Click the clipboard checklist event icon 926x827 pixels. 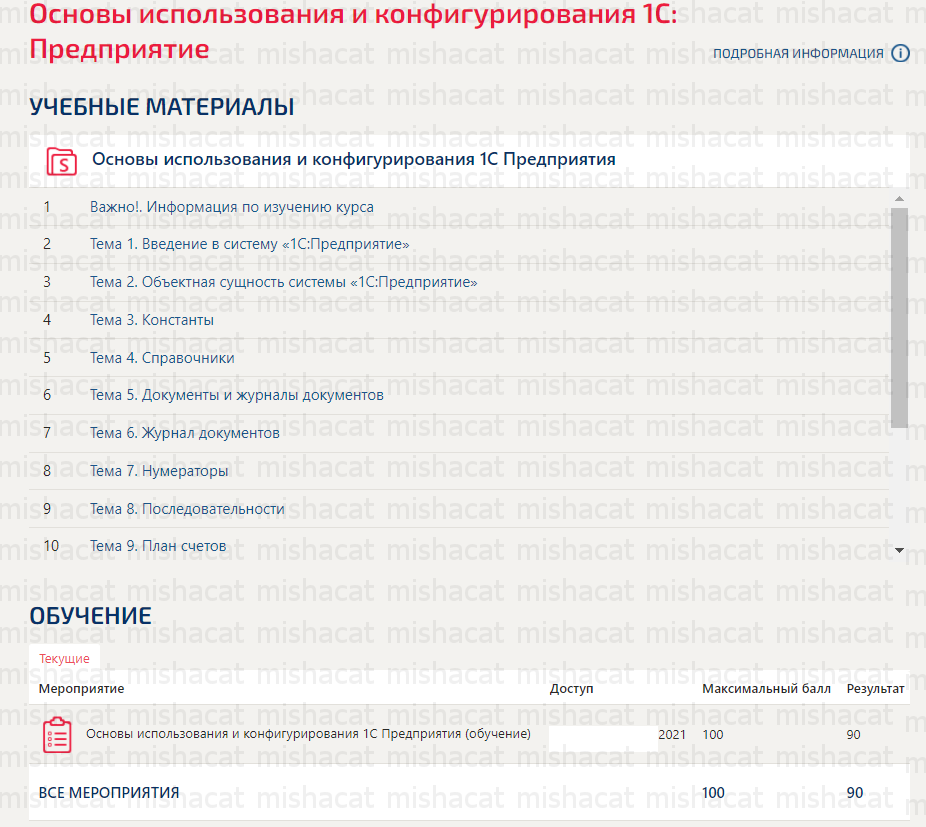(x=57, y=735)
